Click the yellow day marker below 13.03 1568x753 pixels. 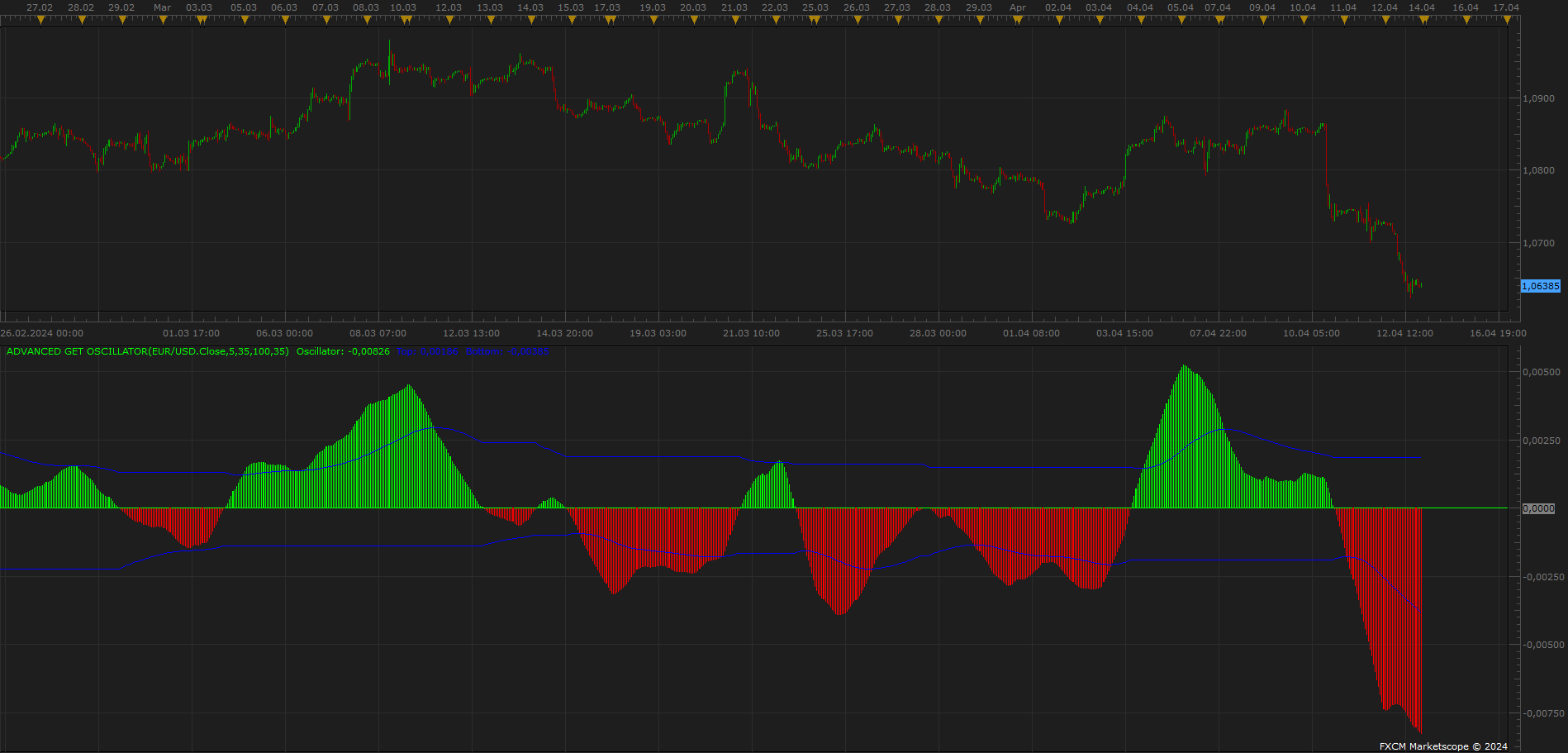click(490, 20)
